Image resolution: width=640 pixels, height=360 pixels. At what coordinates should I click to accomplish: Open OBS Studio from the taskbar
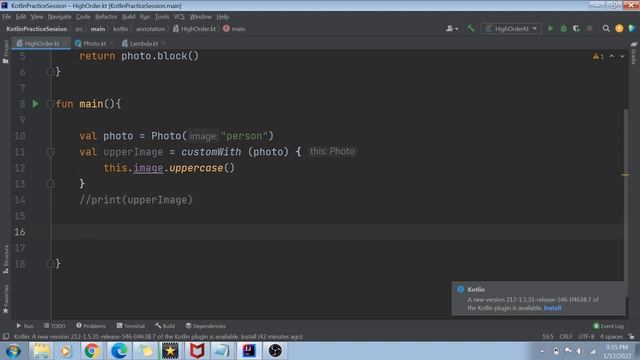click(275, 351)
